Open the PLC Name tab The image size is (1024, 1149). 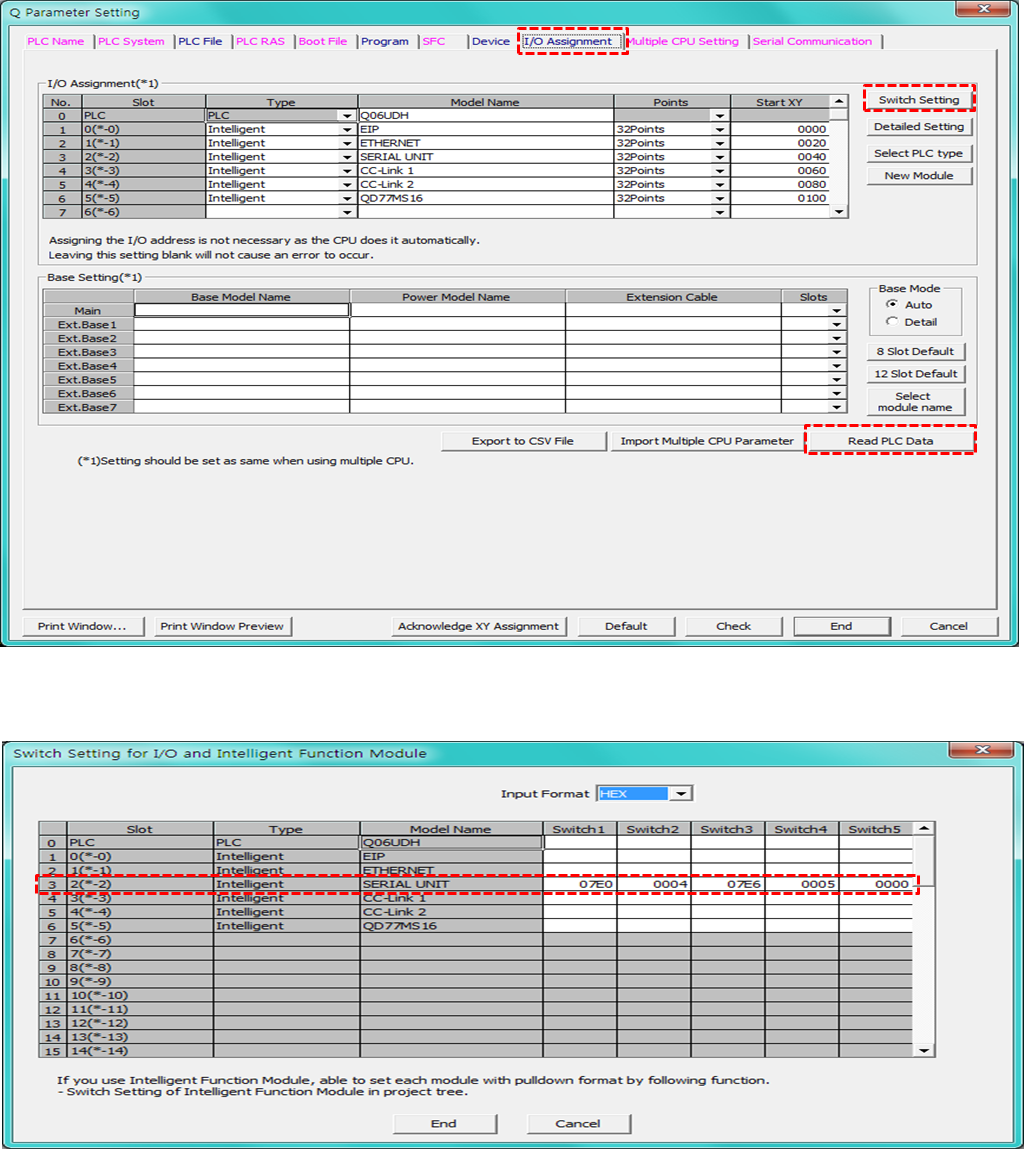click(56, 42)
